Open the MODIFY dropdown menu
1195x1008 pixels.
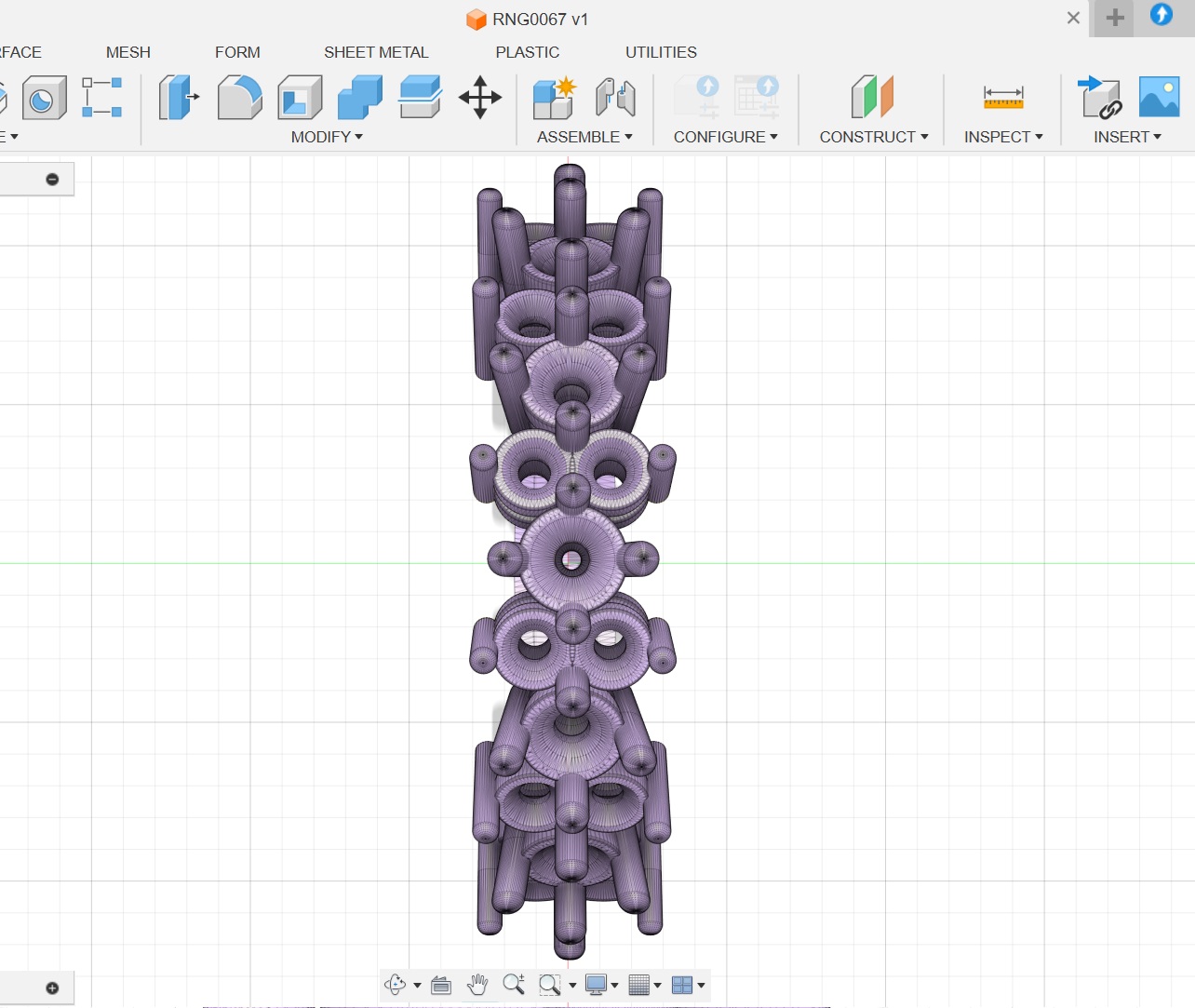(x=327, y=137)
